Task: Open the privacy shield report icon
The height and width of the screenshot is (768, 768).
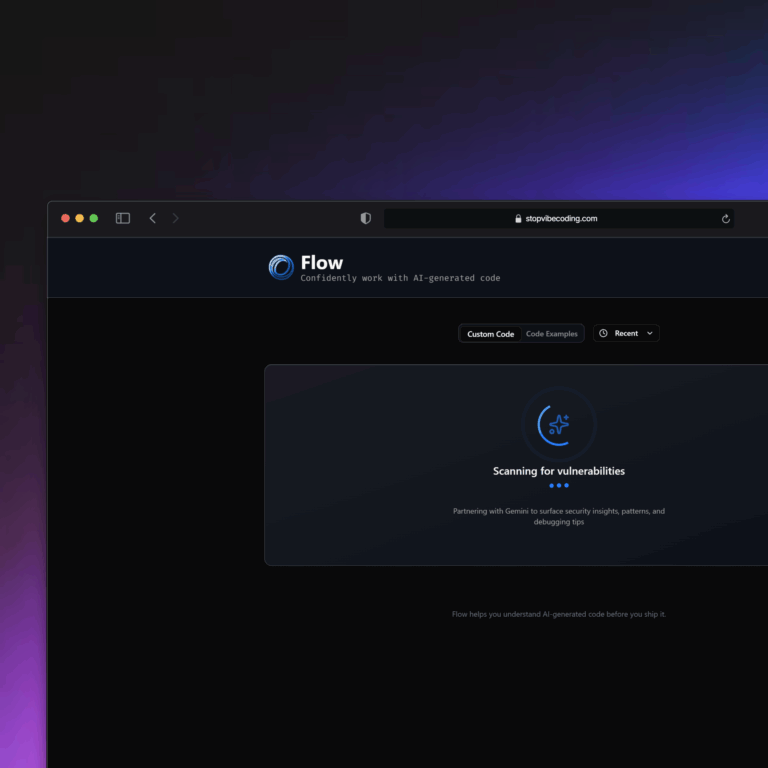Action: pos(366,218)
